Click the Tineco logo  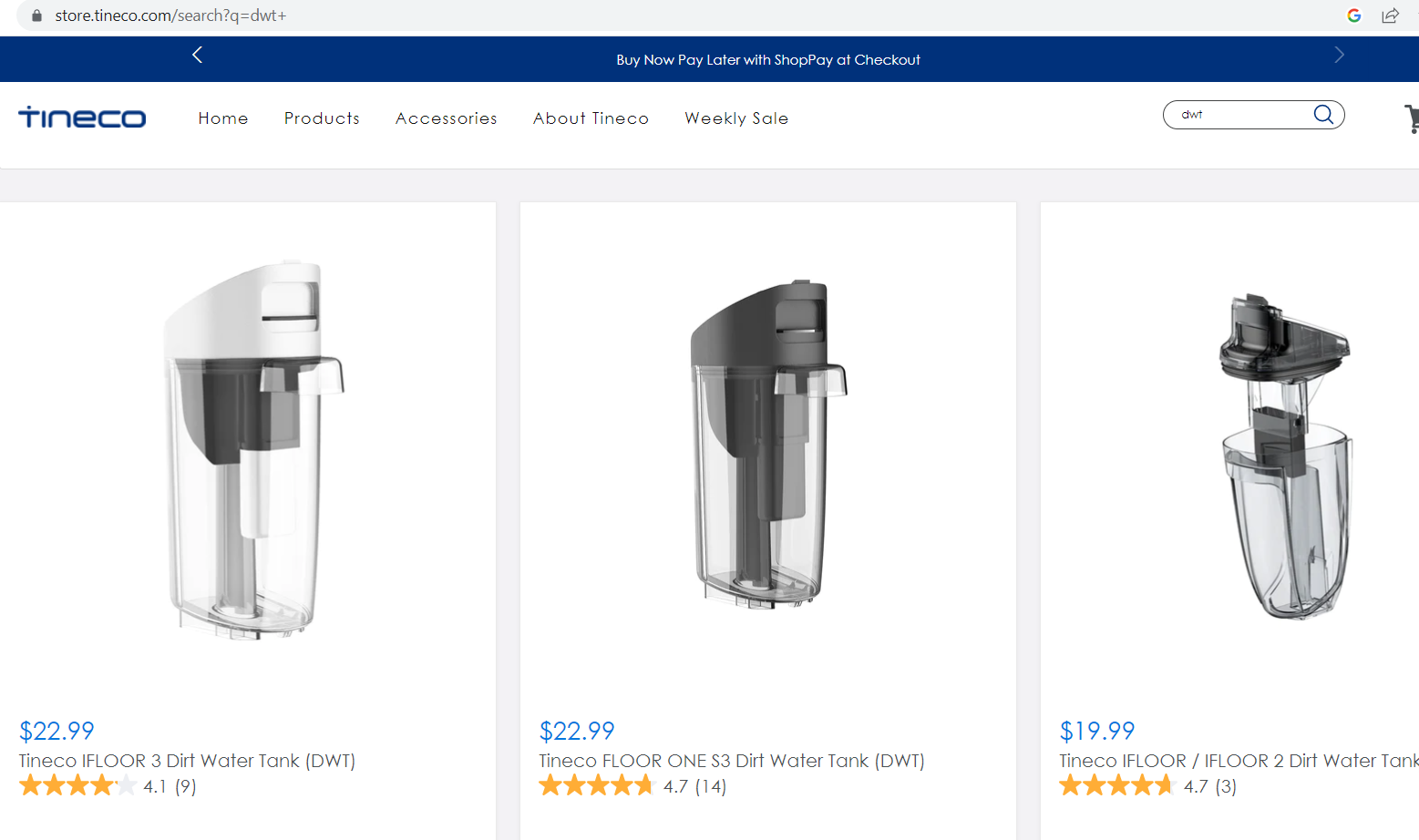82,118
